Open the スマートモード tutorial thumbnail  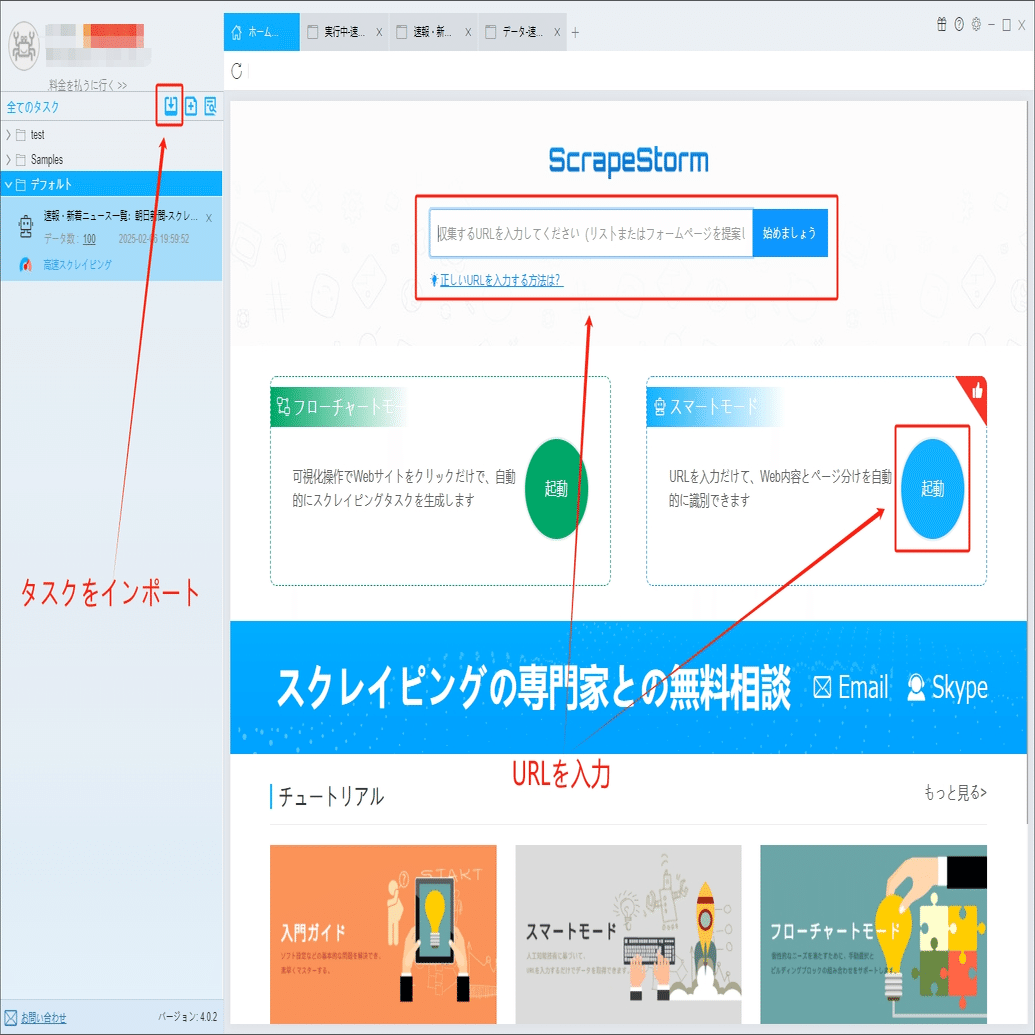tap(628, 934)
